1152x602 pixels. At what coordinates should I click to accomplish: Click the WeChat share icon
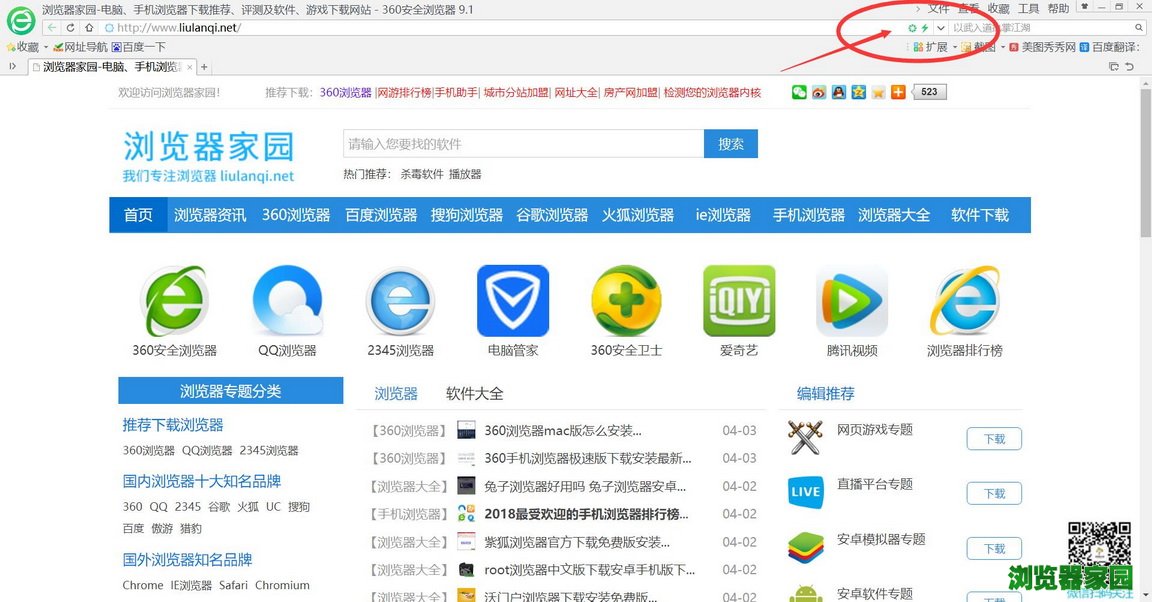click(799, 92)
